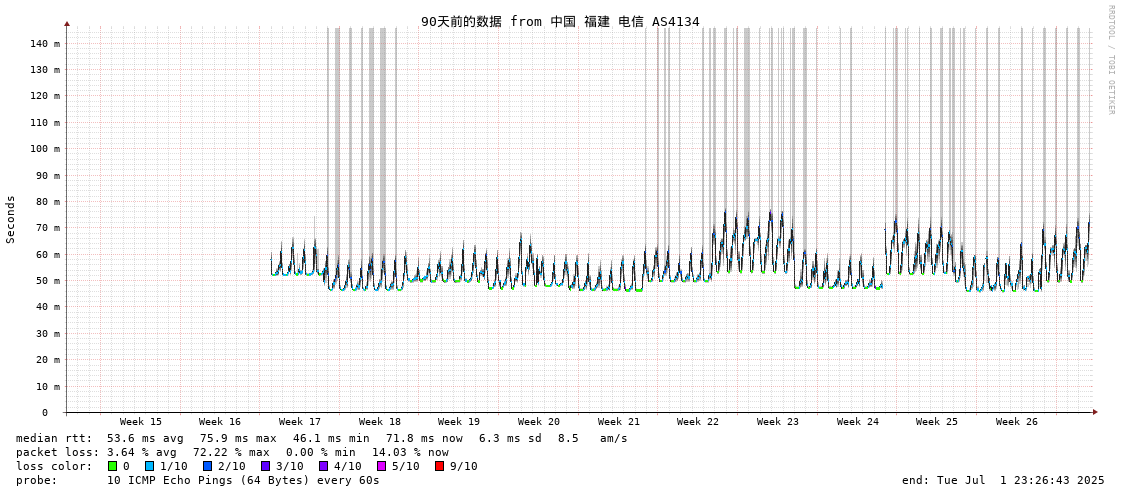The width and height of the screenshot is (1121, 494).
Task: Click the Week 26 axis label
Action: click(1017, 422)
